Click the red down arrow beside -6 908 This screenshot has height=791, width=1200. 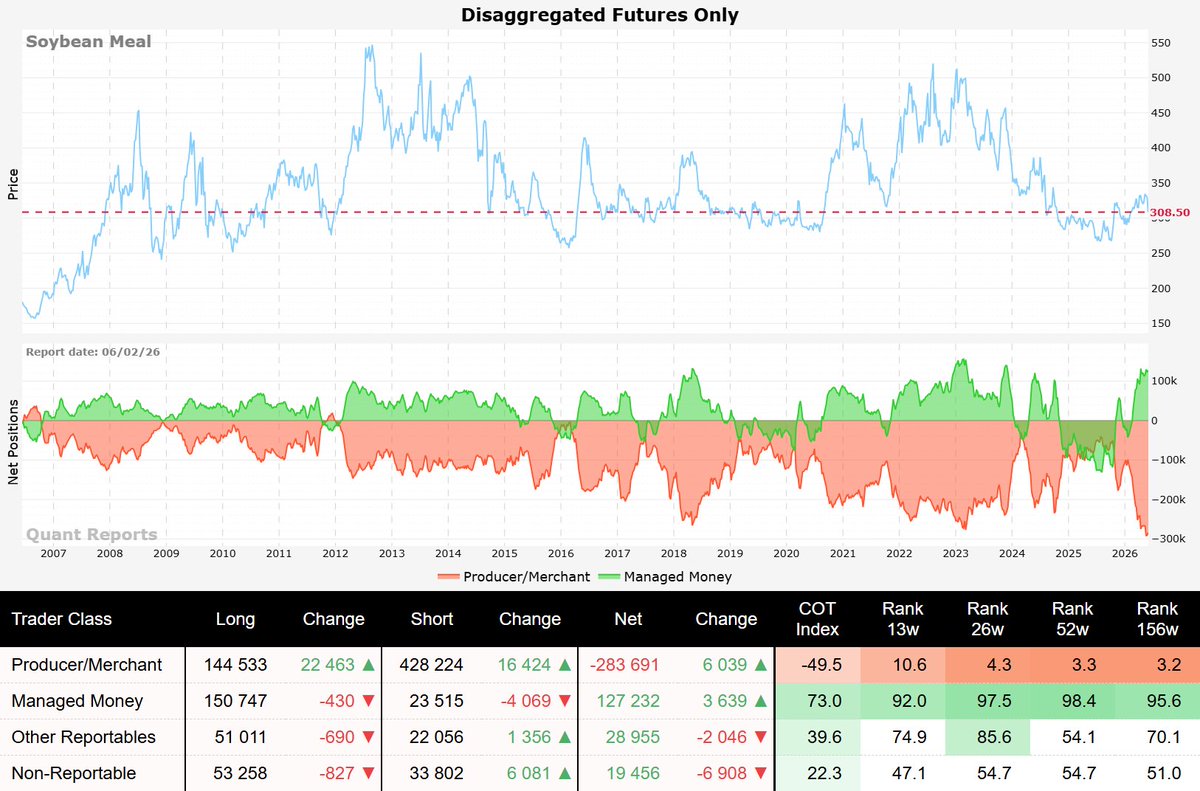[x=762, y=773]
